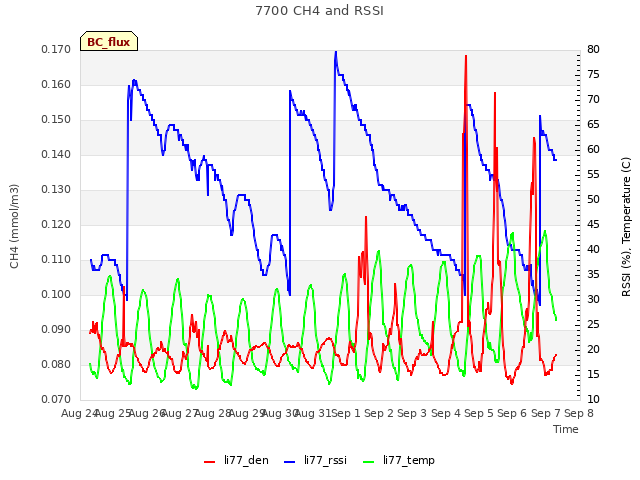The height and width of the screenshot is (480, 640).
Task: Click the 0.080 left axis value
Action: click(x=56, y=364)
